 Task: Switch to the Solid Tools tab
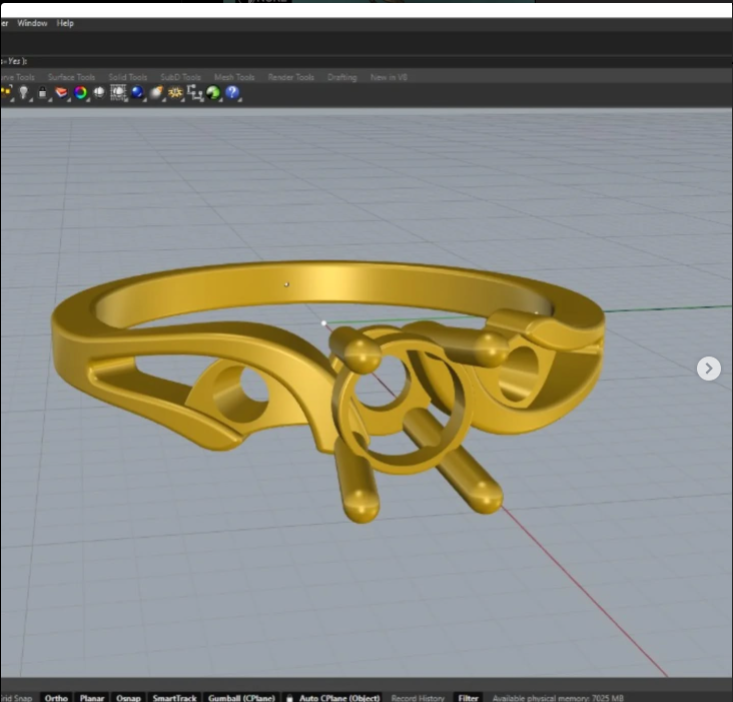tap(127, 77)
